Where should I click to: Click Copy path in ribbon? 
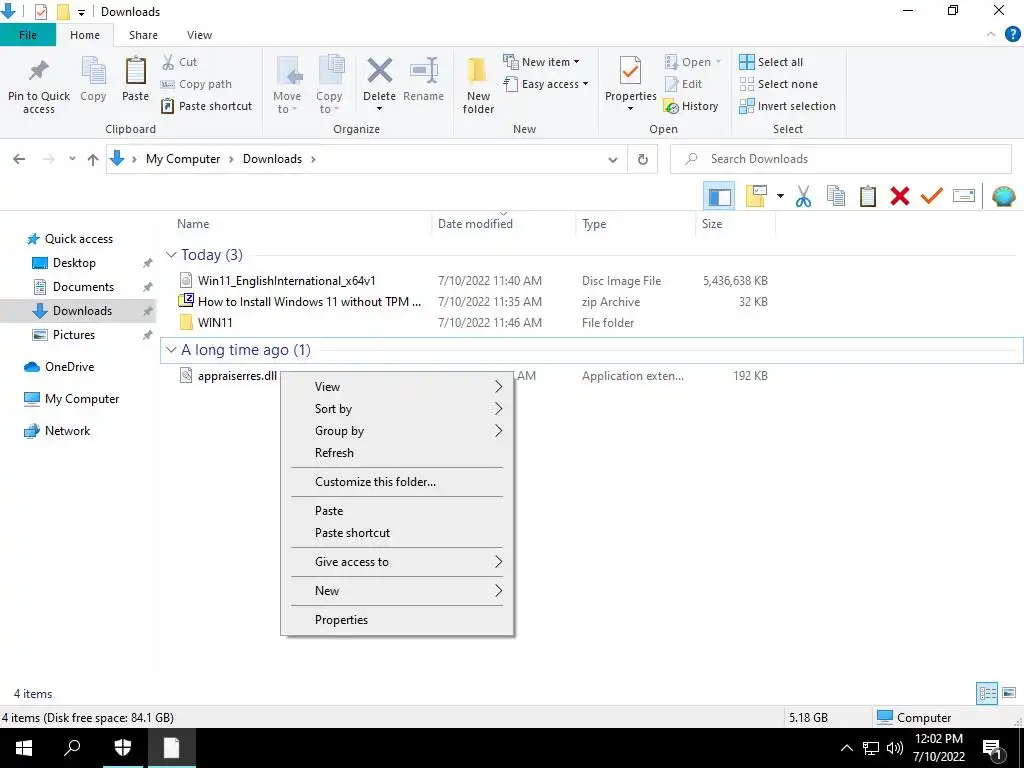(x=196, y=84)
